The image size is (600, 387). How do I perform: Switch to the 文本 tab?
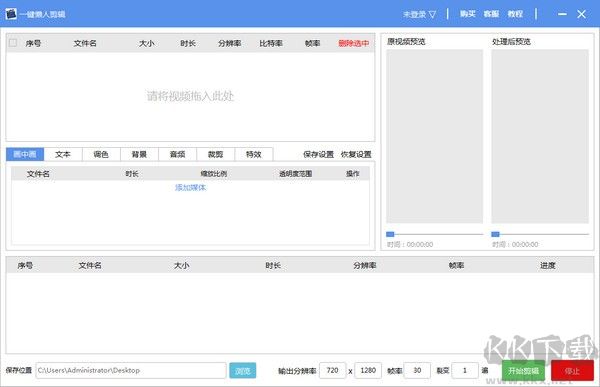click(x=63, y=154)
